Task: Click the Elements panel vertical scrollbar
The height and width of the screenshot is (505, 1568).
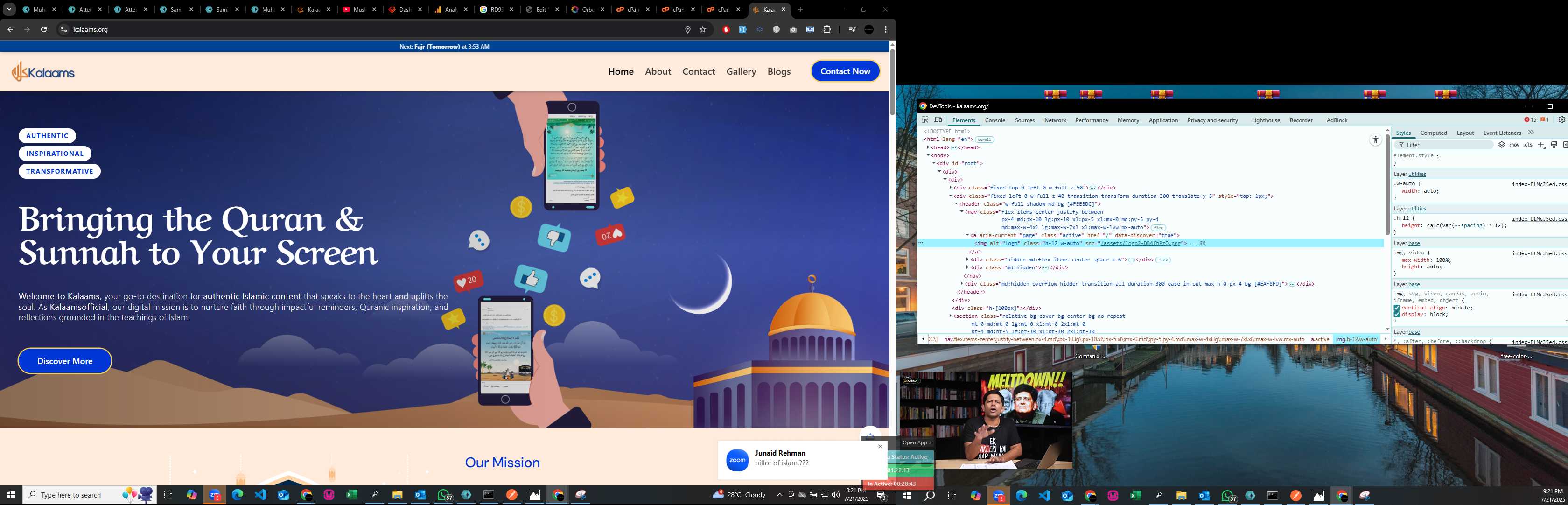Action: pos(1387,185)
